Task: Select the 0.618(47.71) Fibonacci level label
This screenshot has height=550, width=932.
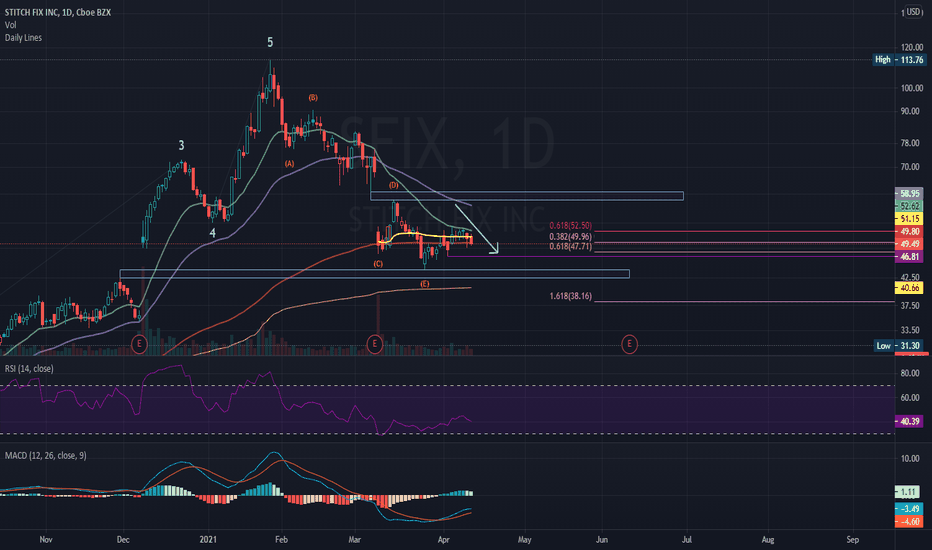Action: pos(570,246)
